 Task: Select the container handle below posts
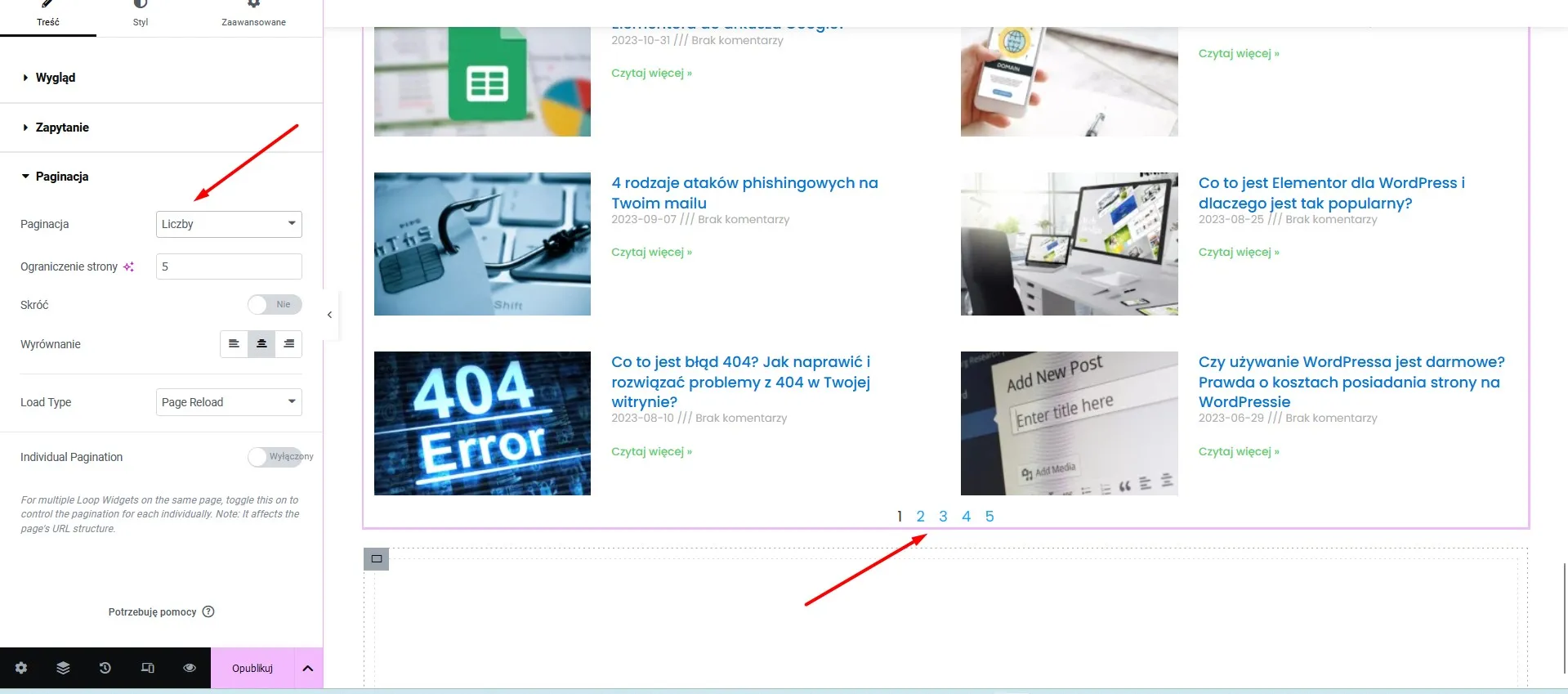click(376, 559)
